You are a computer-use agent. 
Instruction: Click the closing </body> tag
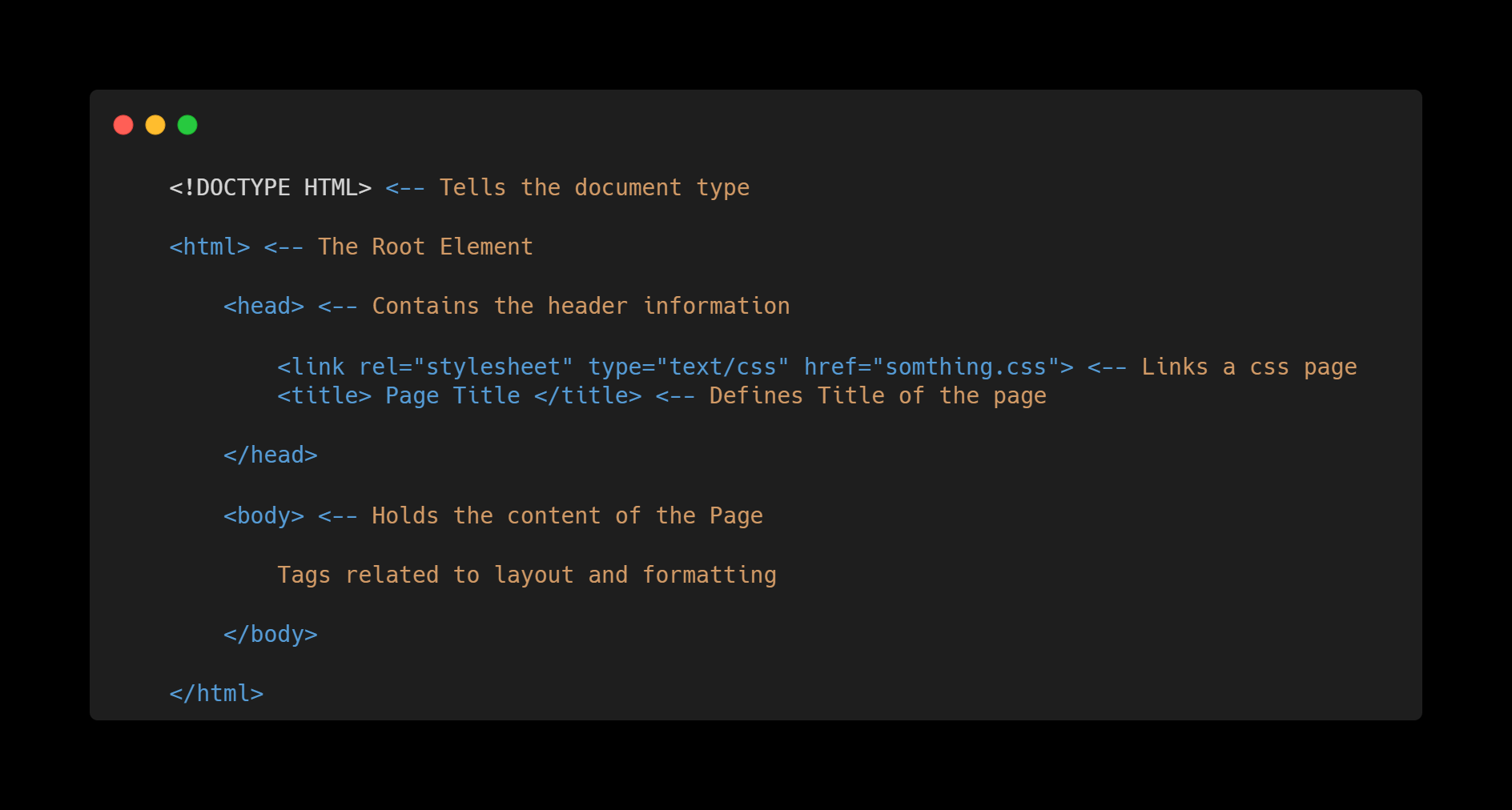[x=271, y=634]
